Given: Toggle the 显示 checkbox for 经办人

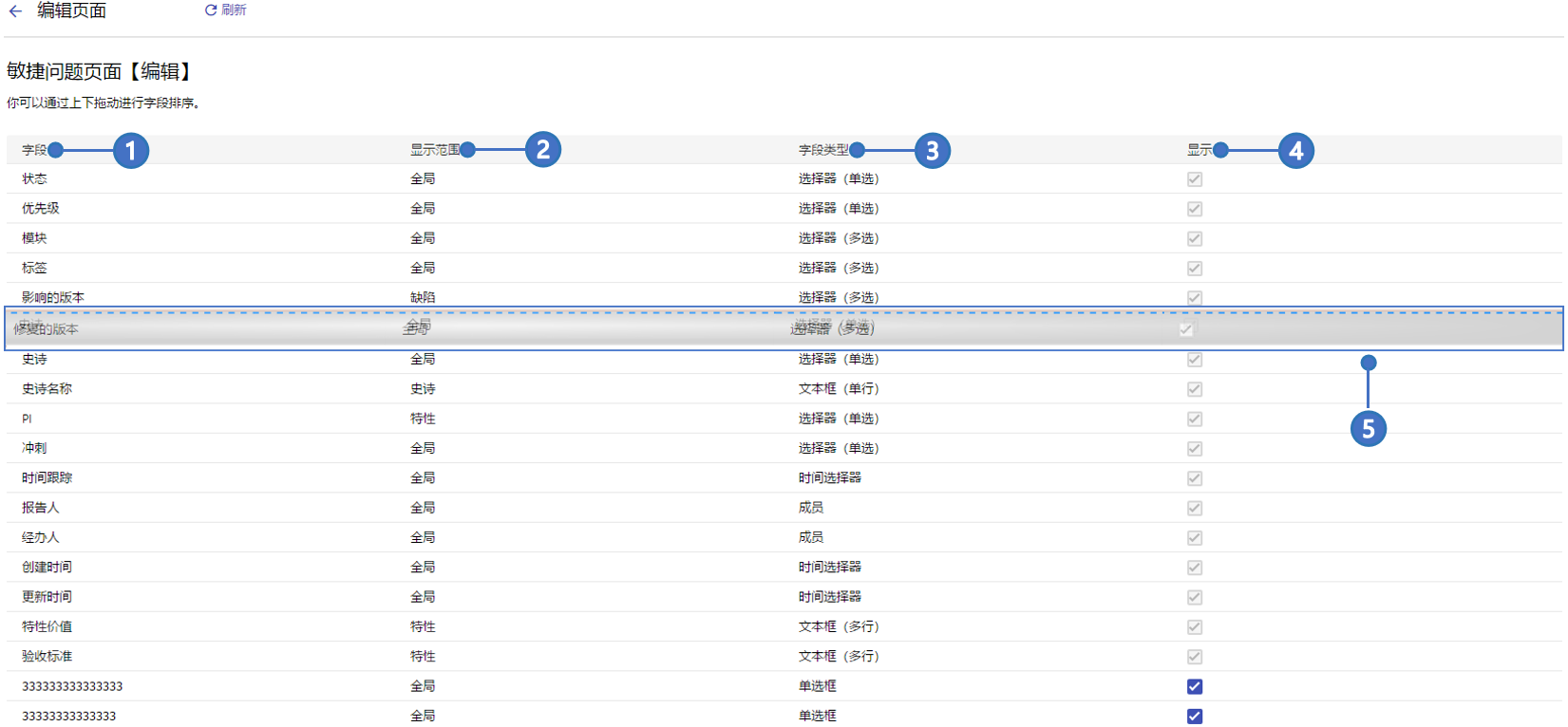Looking at the screenshot, I should pos(1195,538).
